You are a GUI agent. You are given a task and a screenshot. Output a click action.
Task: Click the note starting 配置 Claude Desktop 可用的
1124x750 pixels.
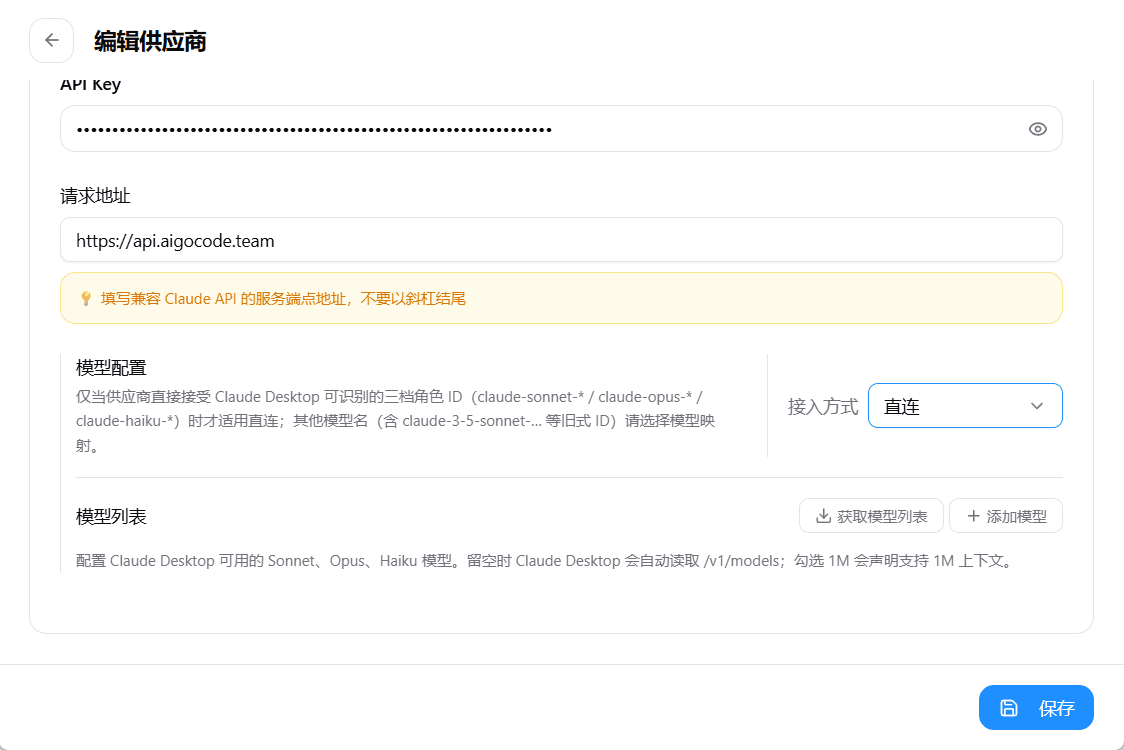point(546,561)
